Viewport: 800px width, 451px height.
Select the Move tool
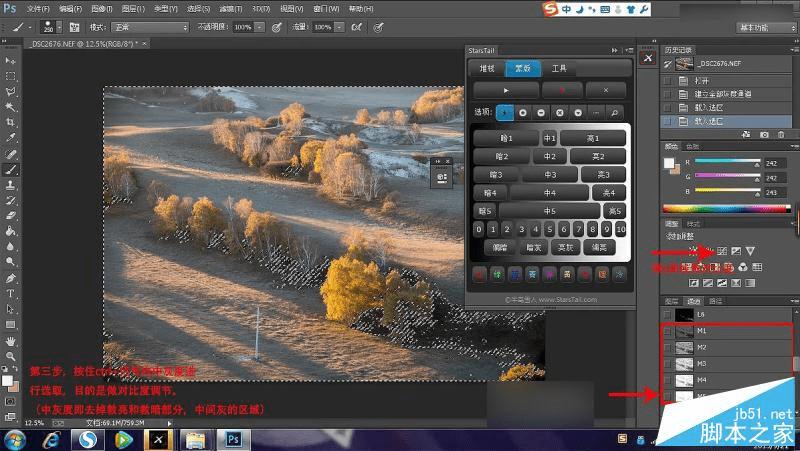(x=10, y=60)
